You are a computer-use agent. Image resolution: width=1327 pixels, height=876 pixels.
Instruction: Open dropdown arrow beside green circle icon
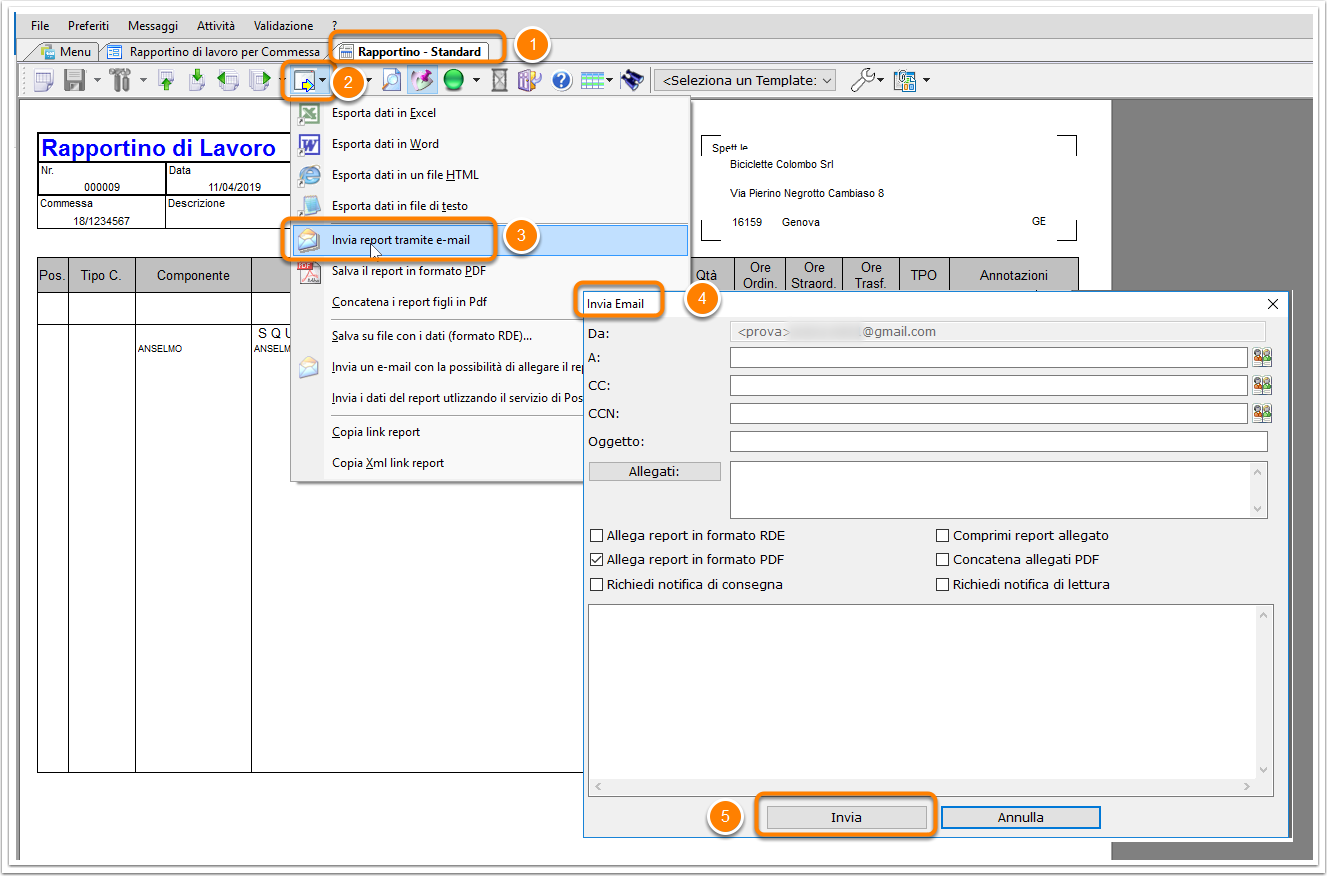pyautogui.click(x=476, y=81)
